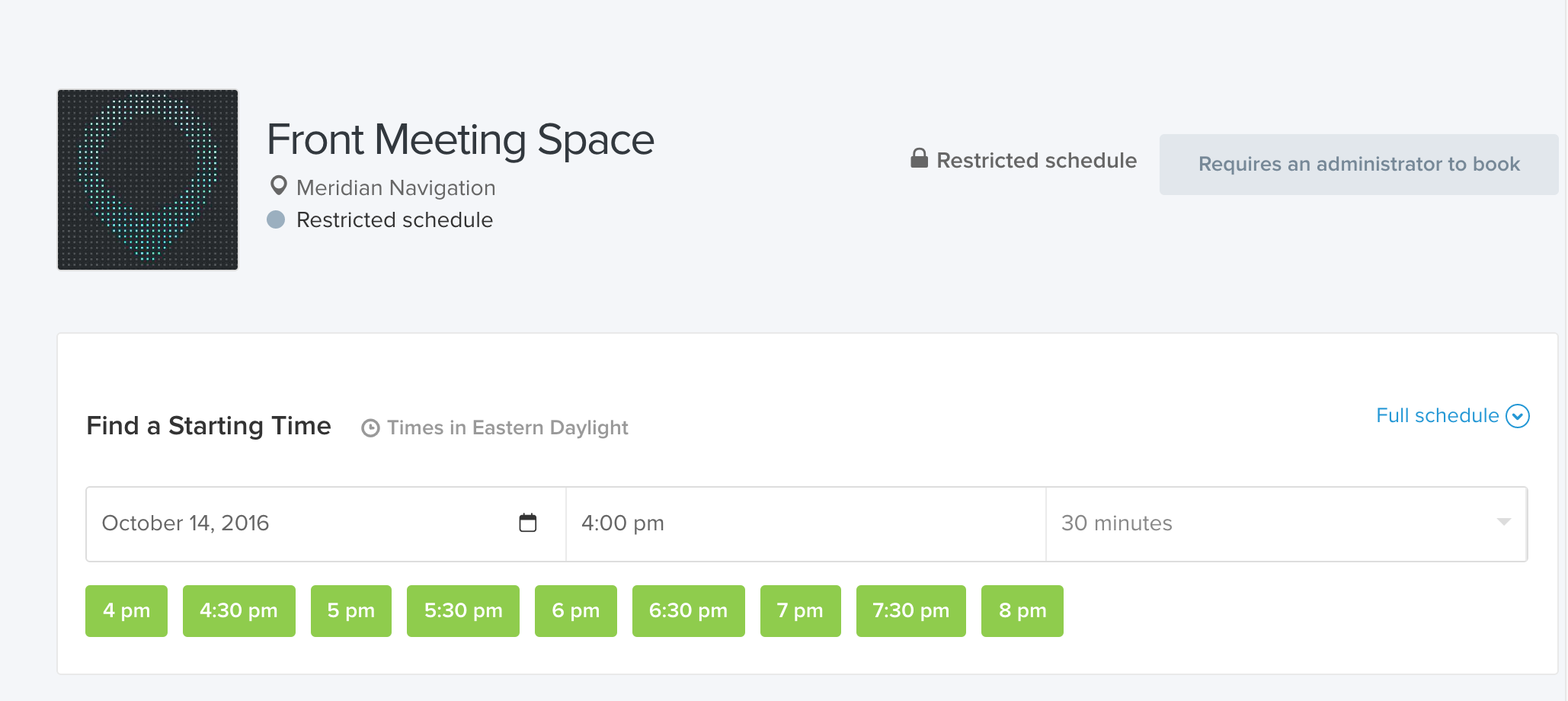Select the 7:30 pm time slot
1568x701 pixels.
[x=911, y=611]
